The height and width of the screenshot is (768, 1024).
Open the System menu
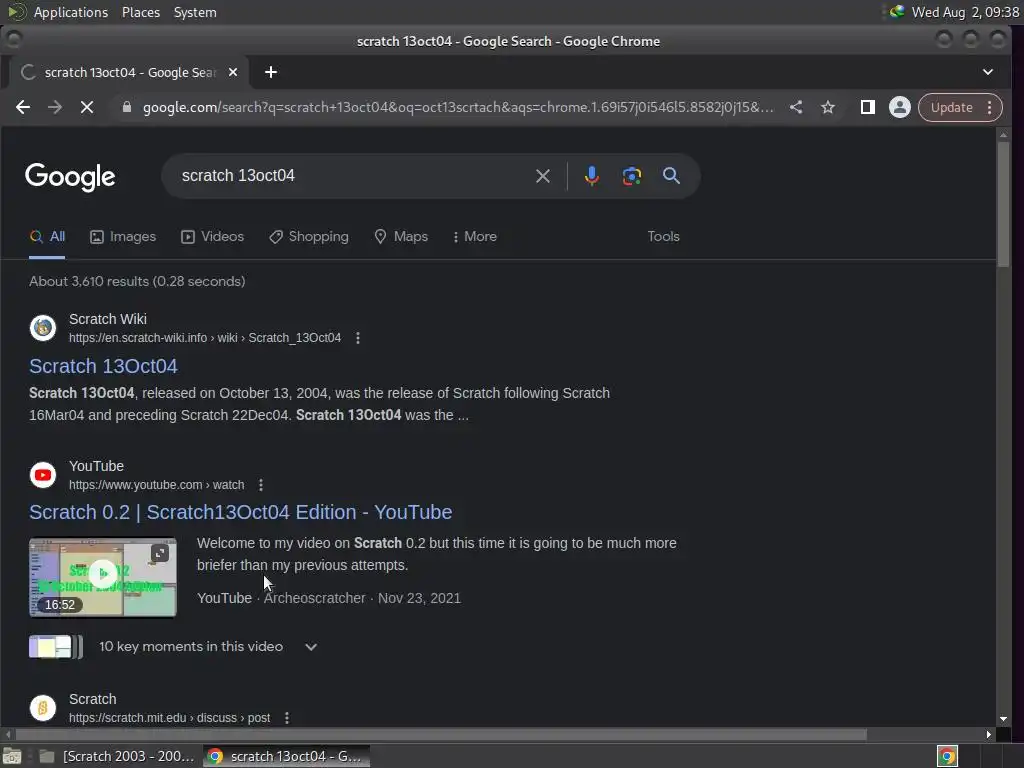click(x=195, y=12)
